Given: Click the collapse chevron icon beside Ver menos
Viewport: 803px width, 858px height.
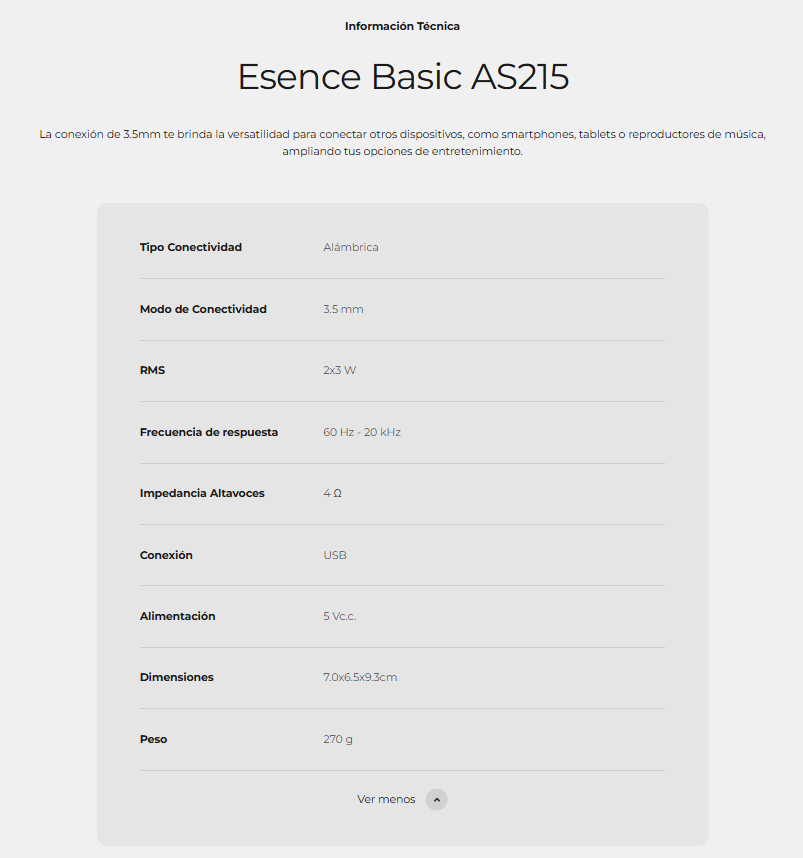Looking at the screenshot, I should tap(436, 800).
